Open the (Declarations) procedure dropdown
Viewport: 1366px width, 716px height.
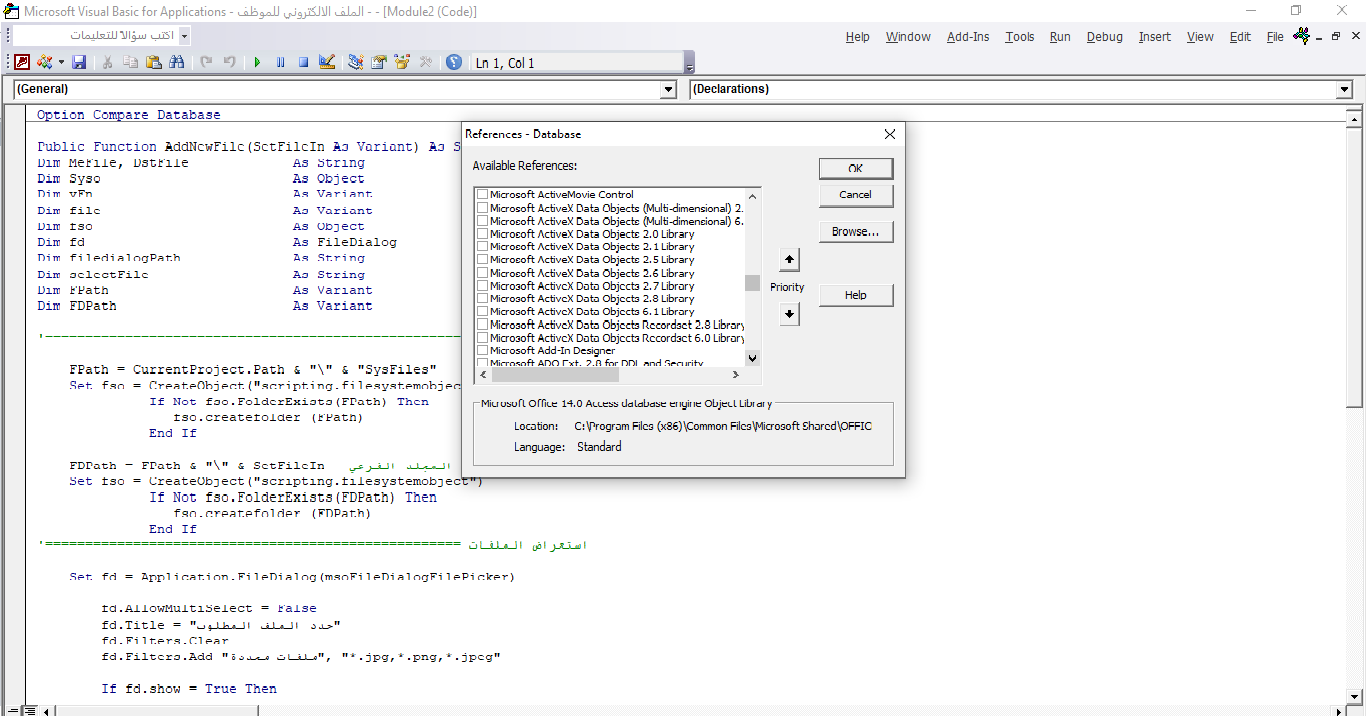point(1344,89)
